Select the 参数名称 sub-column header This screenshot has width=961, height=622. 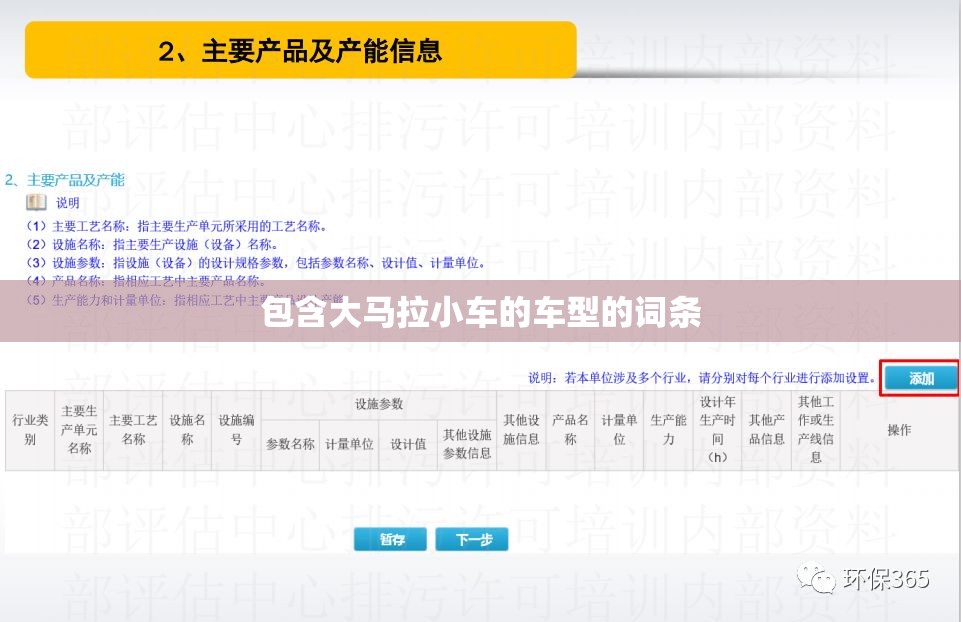coord(290,444)
